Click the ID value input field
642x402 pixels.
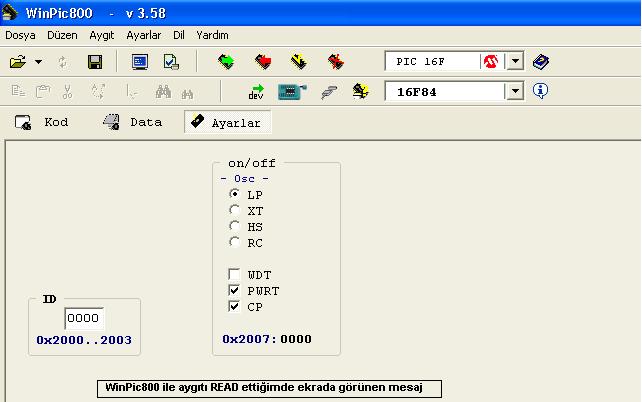tap(84, 318)
